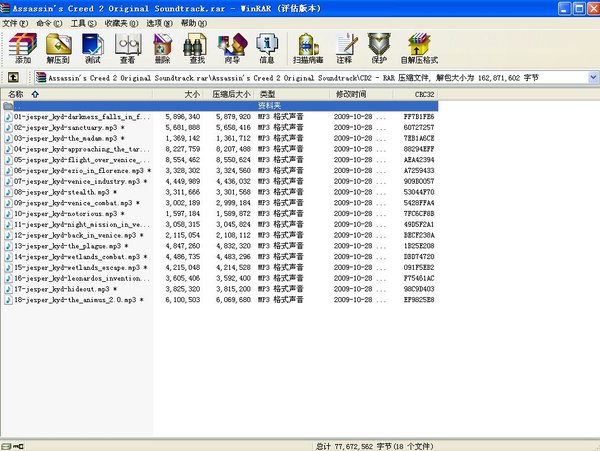The width and height of the screenshot is (600, 451).
Task: Sort by Packed size (压缩后大小) column header
Action: (x=228, y=94)
